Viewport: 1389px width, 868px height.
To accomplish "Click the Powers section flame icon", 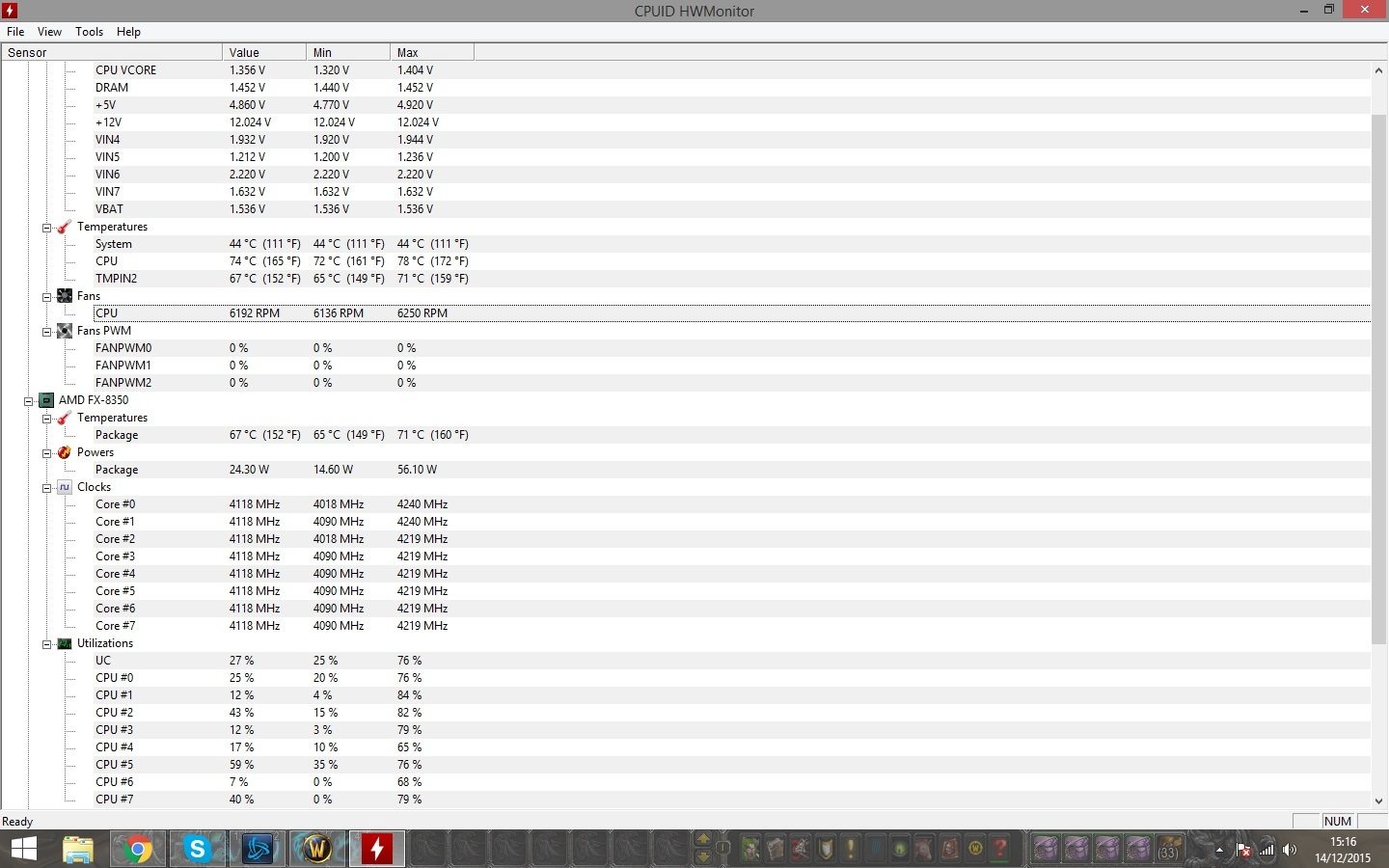I will coord(65,452).
